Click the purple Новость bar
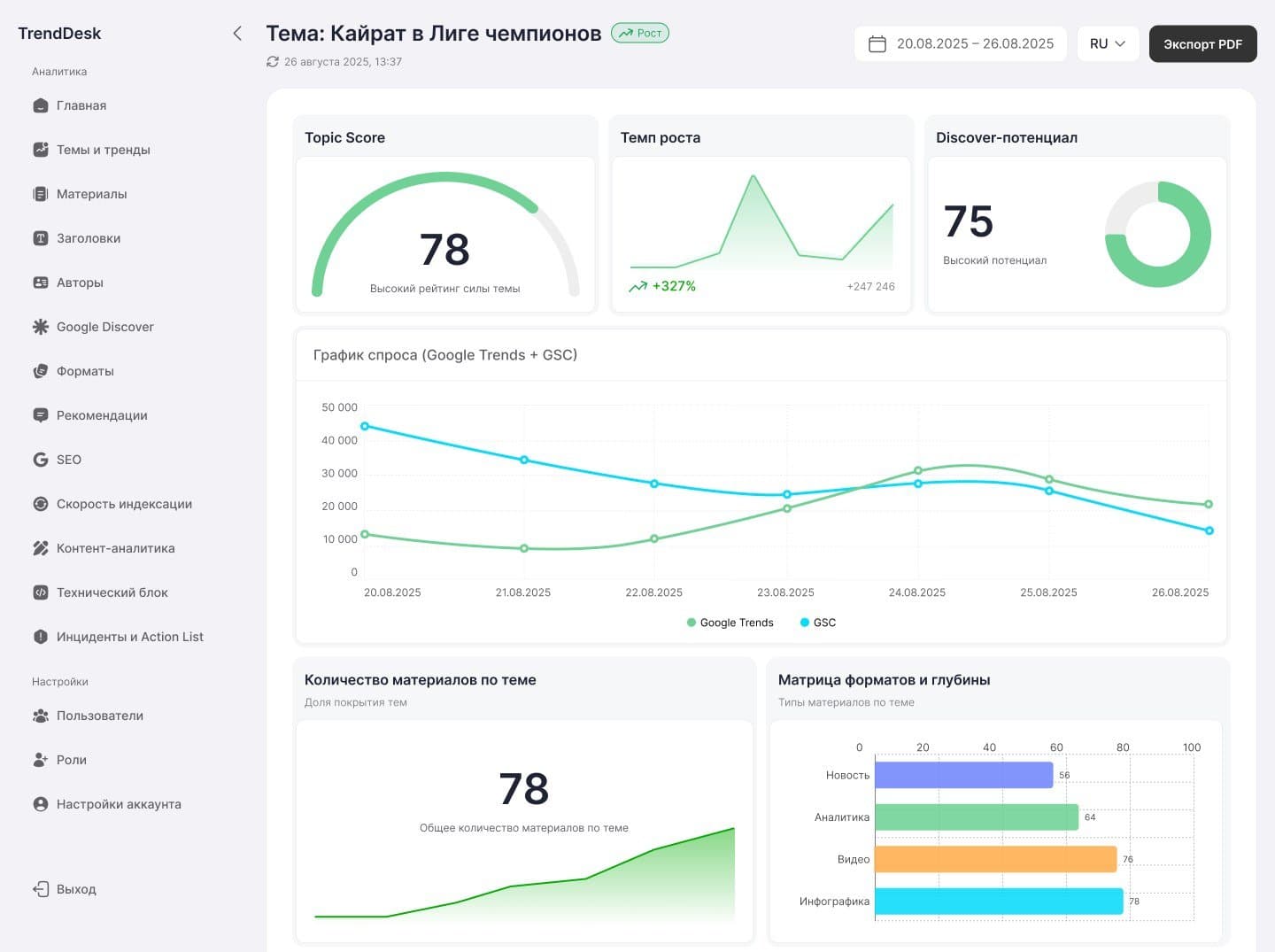The image size is (1275, 952). click(964, 775)
